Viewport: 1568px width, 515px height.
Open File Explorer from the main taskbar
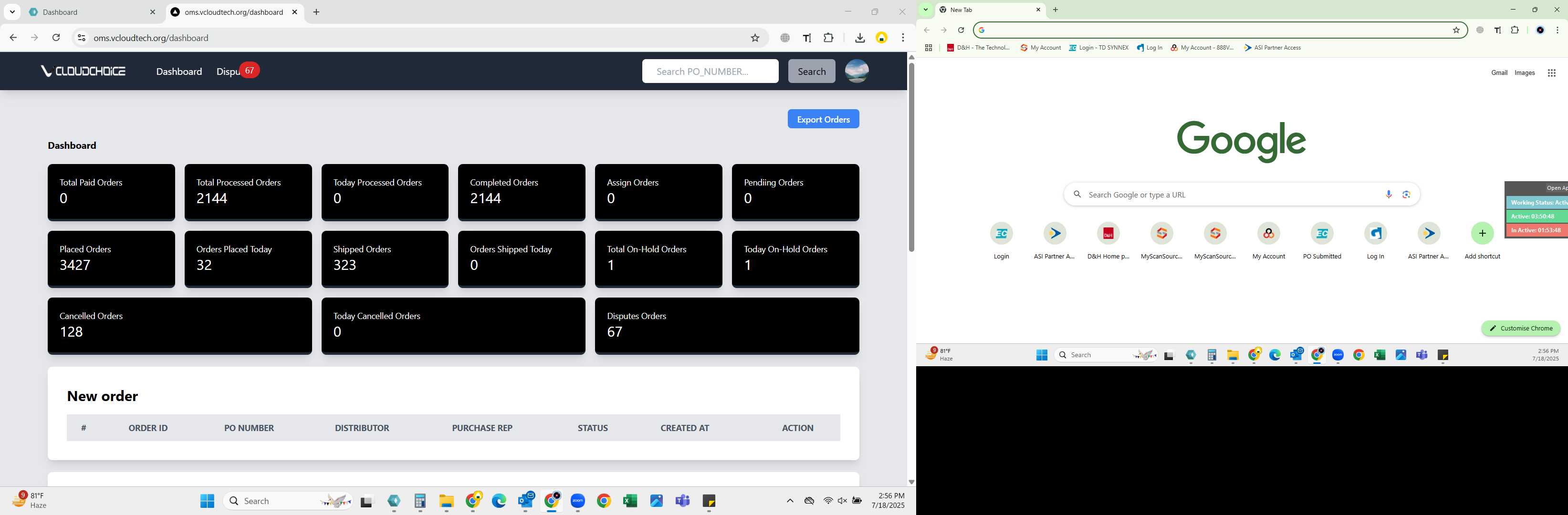coord(447,501)
